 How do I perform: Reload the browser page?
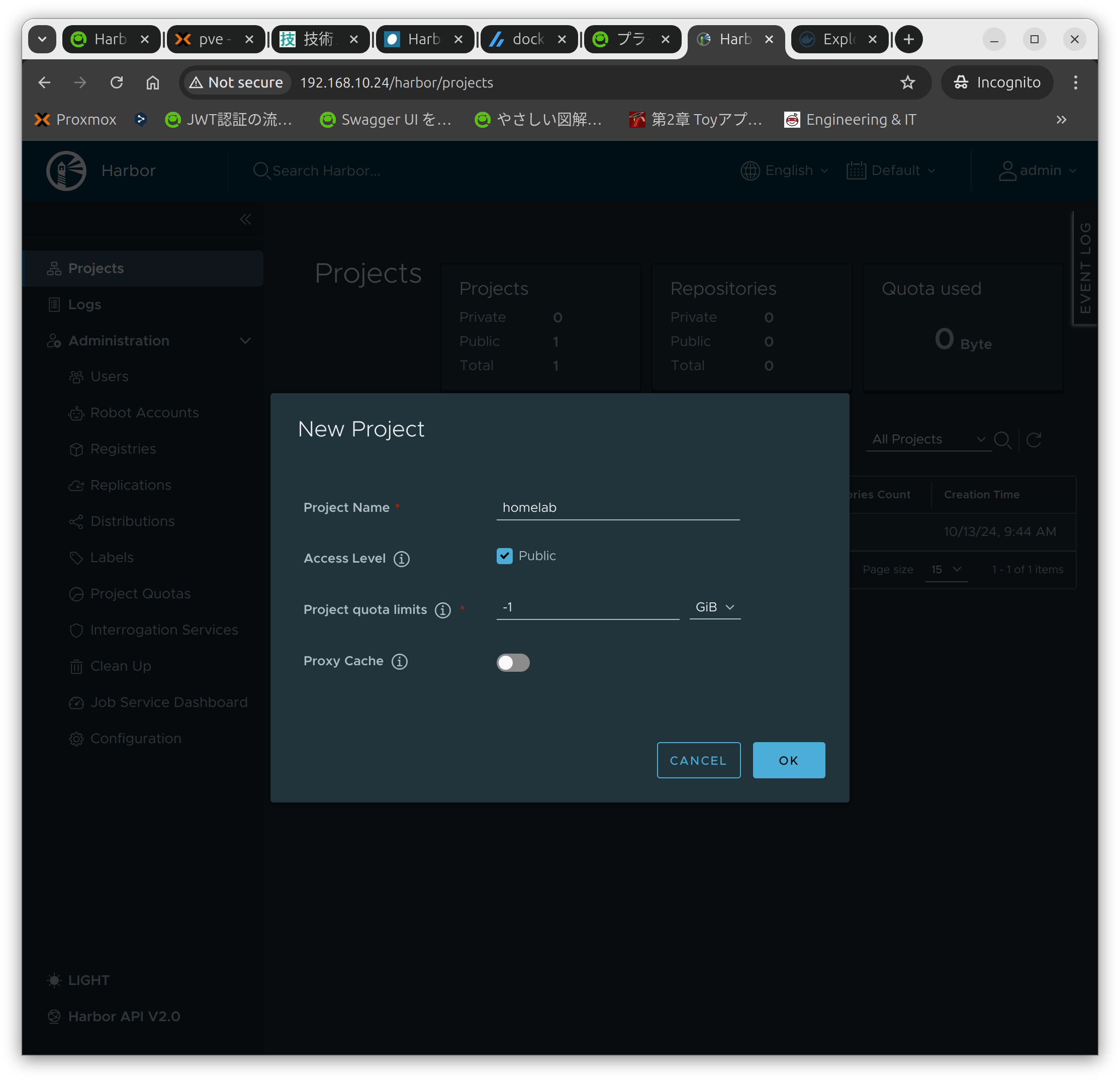click(117, 83)
